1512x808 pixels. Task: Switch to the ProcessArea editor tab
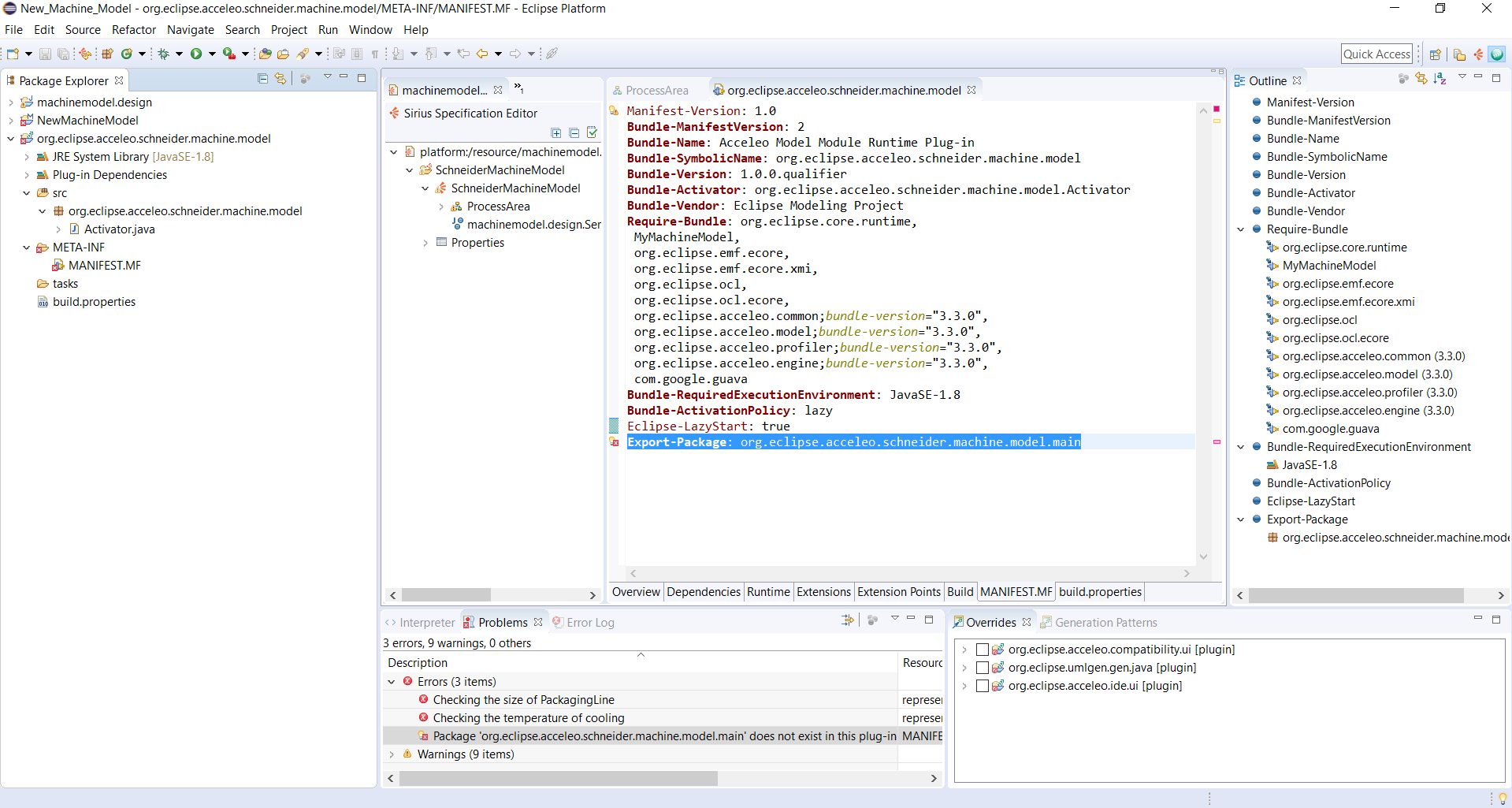pos(649,91)
